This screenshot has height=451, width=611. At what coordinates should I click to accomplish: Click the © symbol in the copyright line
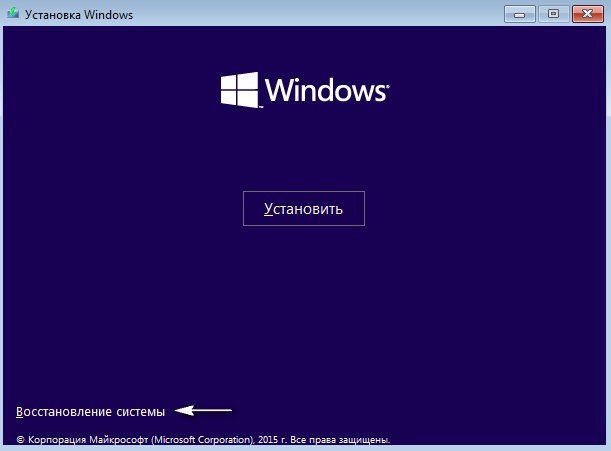(x=20, y=439)
